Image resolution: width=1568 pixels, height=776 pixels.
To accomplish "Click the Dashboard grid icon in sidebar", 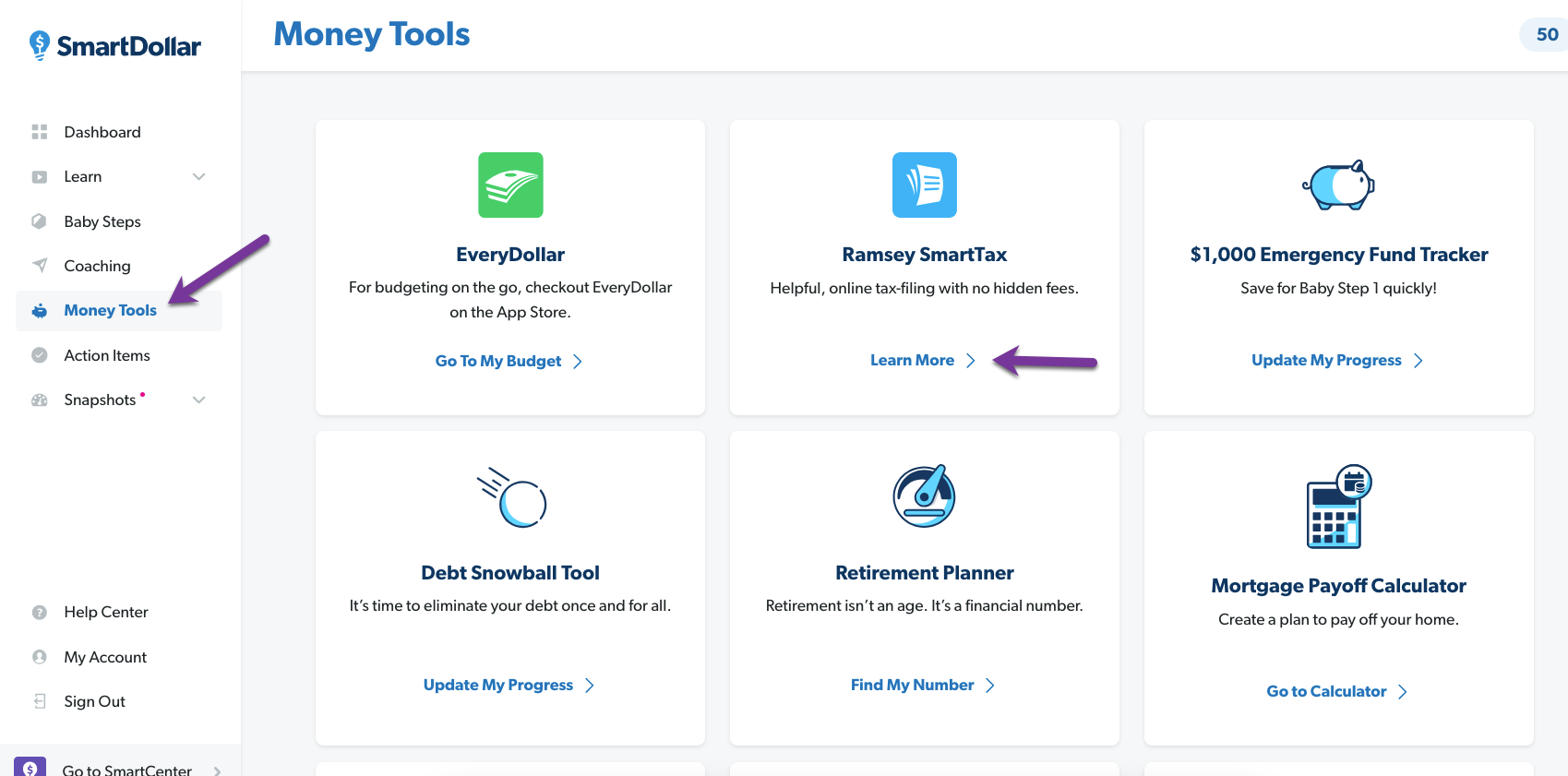I will pyautogui.click(x=40, y=132).
